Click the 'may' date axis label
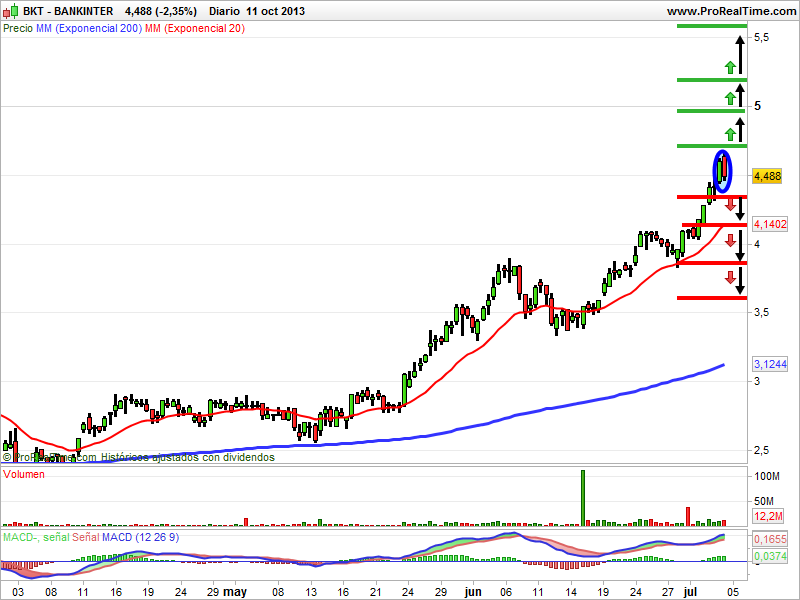The height and width of the screenshot is (600, 800). point(235,592)
